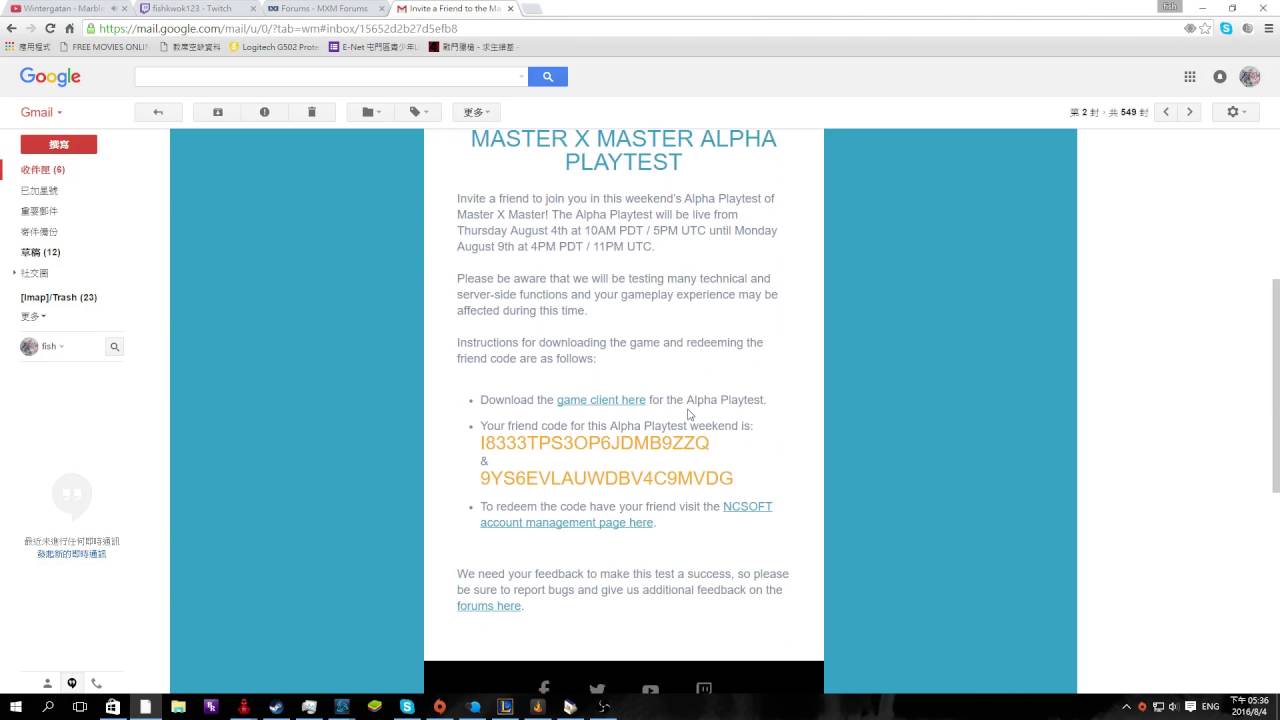This screenshot has width=1280, height=720.
Task: Go to the older email arrow
Action: pos(1189,112)
